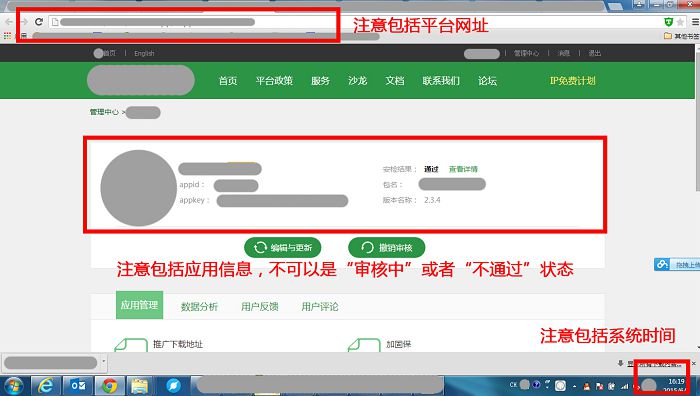Image resolution: width=700 pixels, height=396 pixels.
Task: Open Outlook from the taskbar
Action: 78,386
